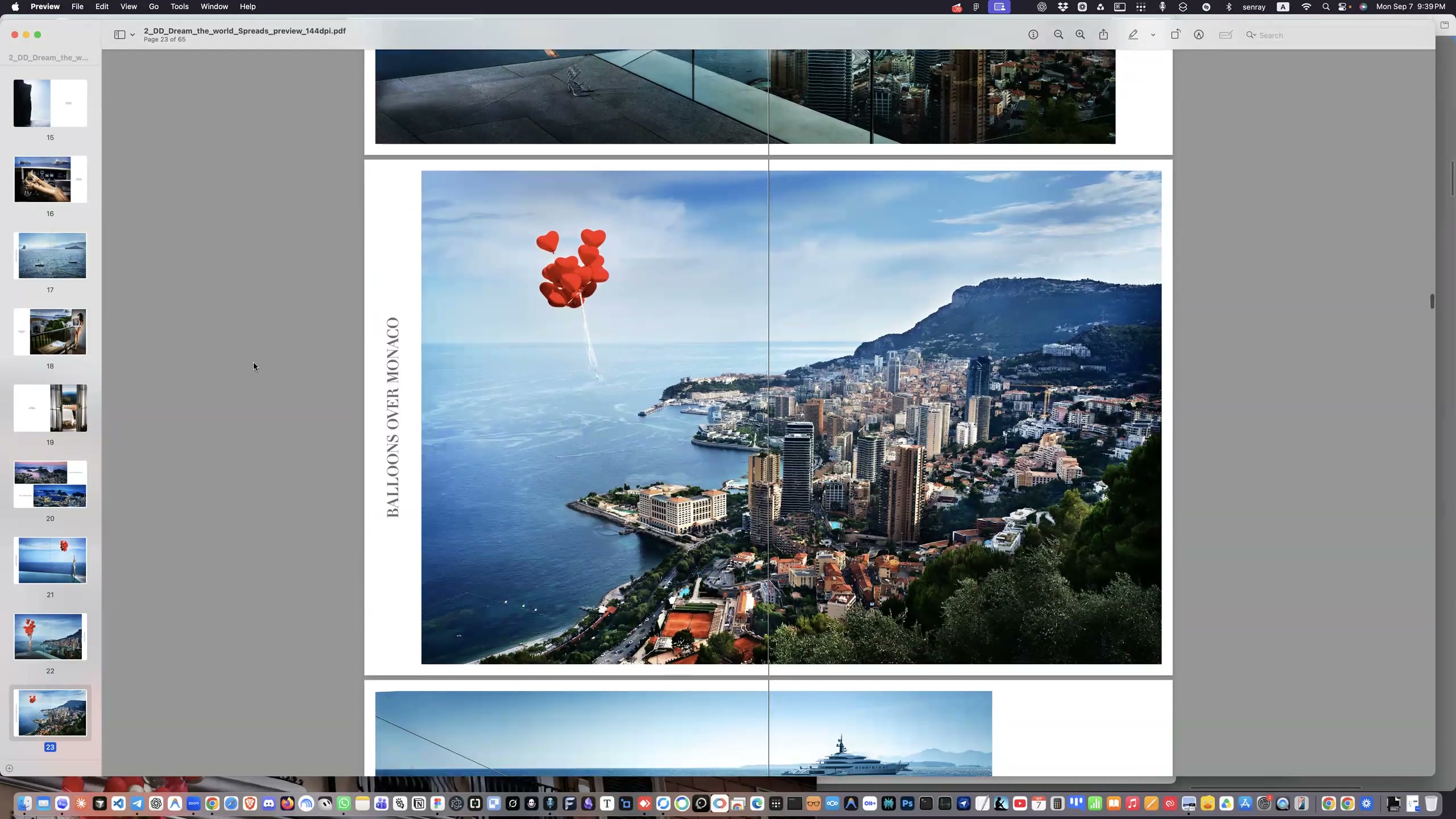Open the Edit menu
Viewport: 1456px width, 819px height.
pyautogui.click(x=102, y=7)
